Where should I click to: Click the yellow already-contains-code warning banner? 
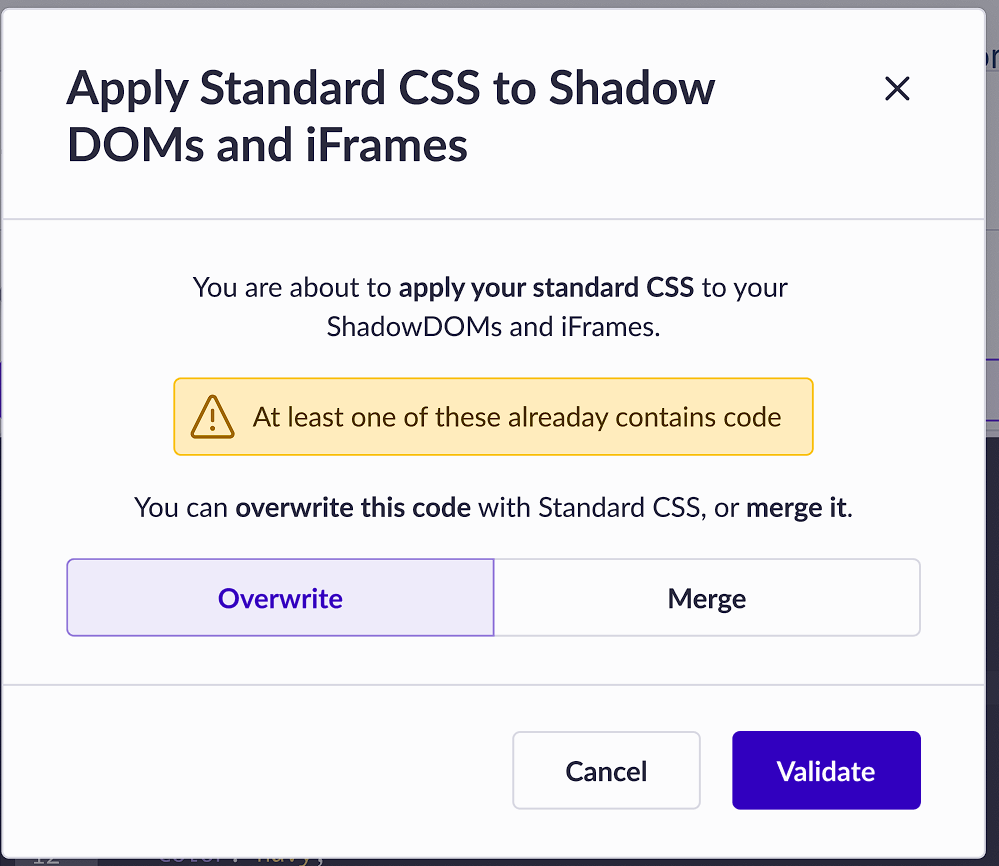[493, 417]
